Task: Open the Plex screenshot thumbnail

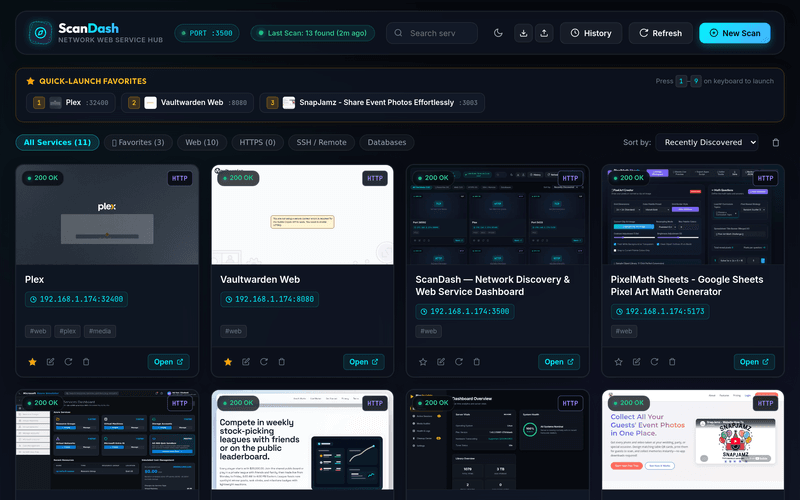Action: (107, 215)
